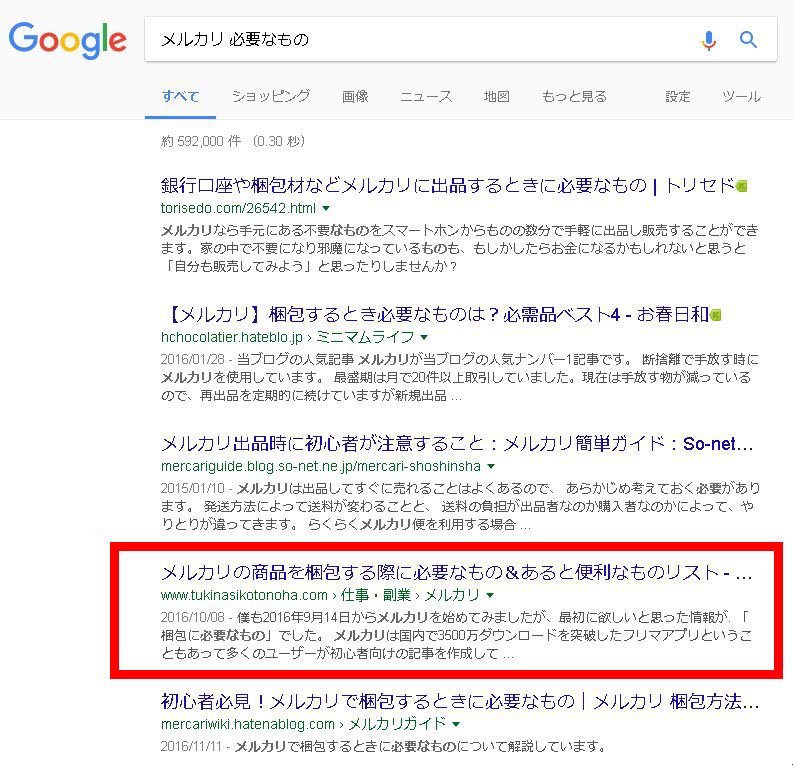Click the www.tukinasikotonoha.com URL text
The image size is (793, 765).
244,595
